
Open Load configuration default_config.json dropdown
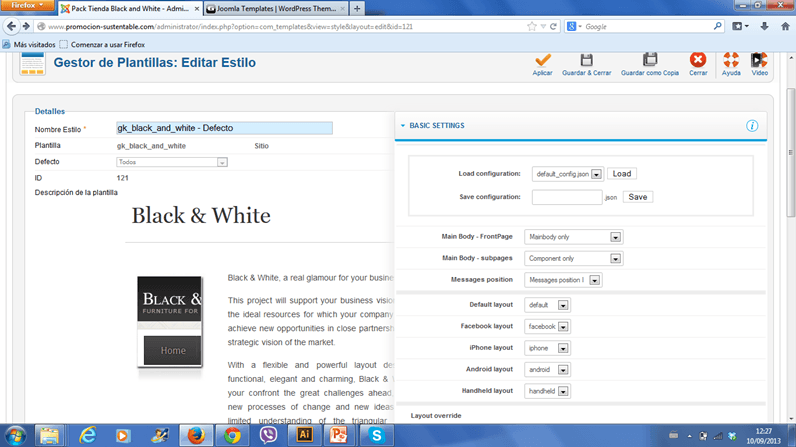[567, 174]
